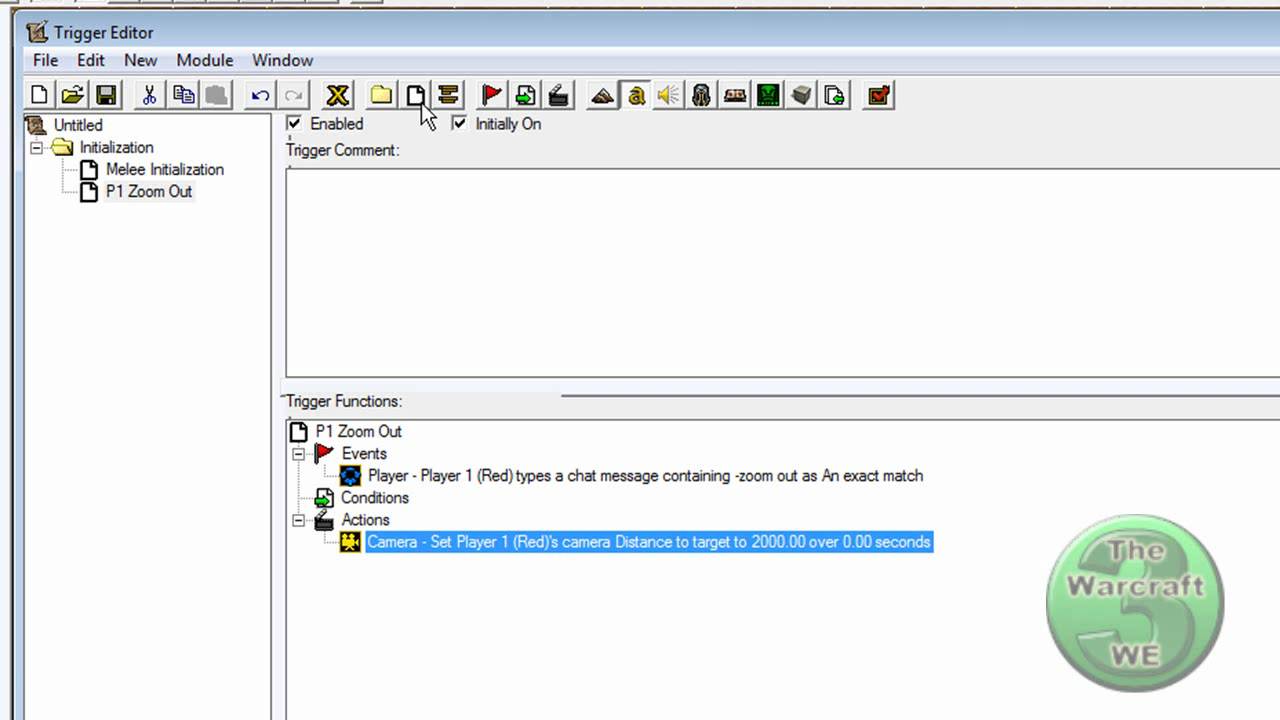The image size is (1280, 720).
Task: Click the camera icon beside the Camera action
Action: pyautogui.click(x=350, y=542)
